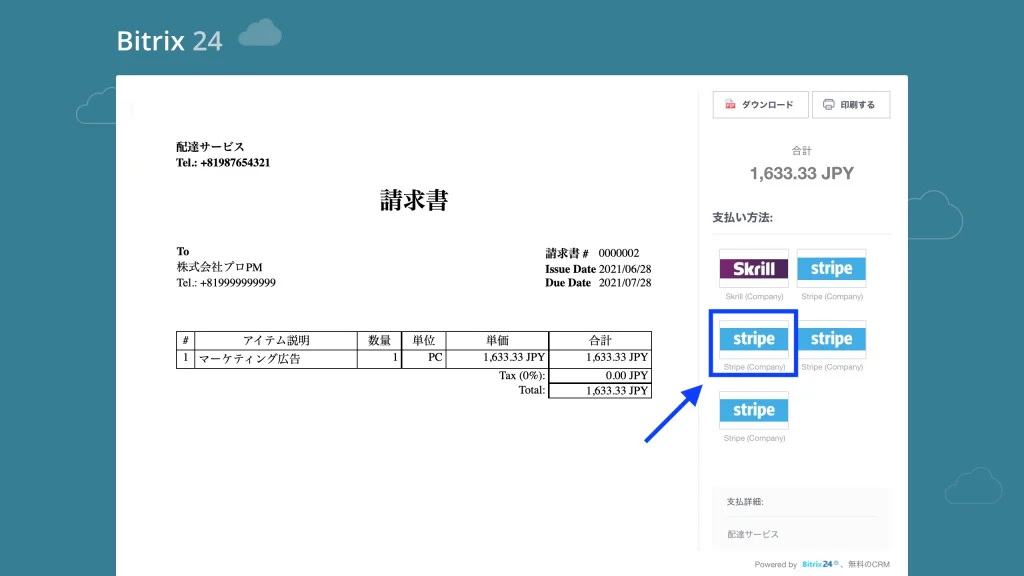Click the マーケティング広告 item row
The width and height of the screenshot is (1024, 576).
click(414, 359)
